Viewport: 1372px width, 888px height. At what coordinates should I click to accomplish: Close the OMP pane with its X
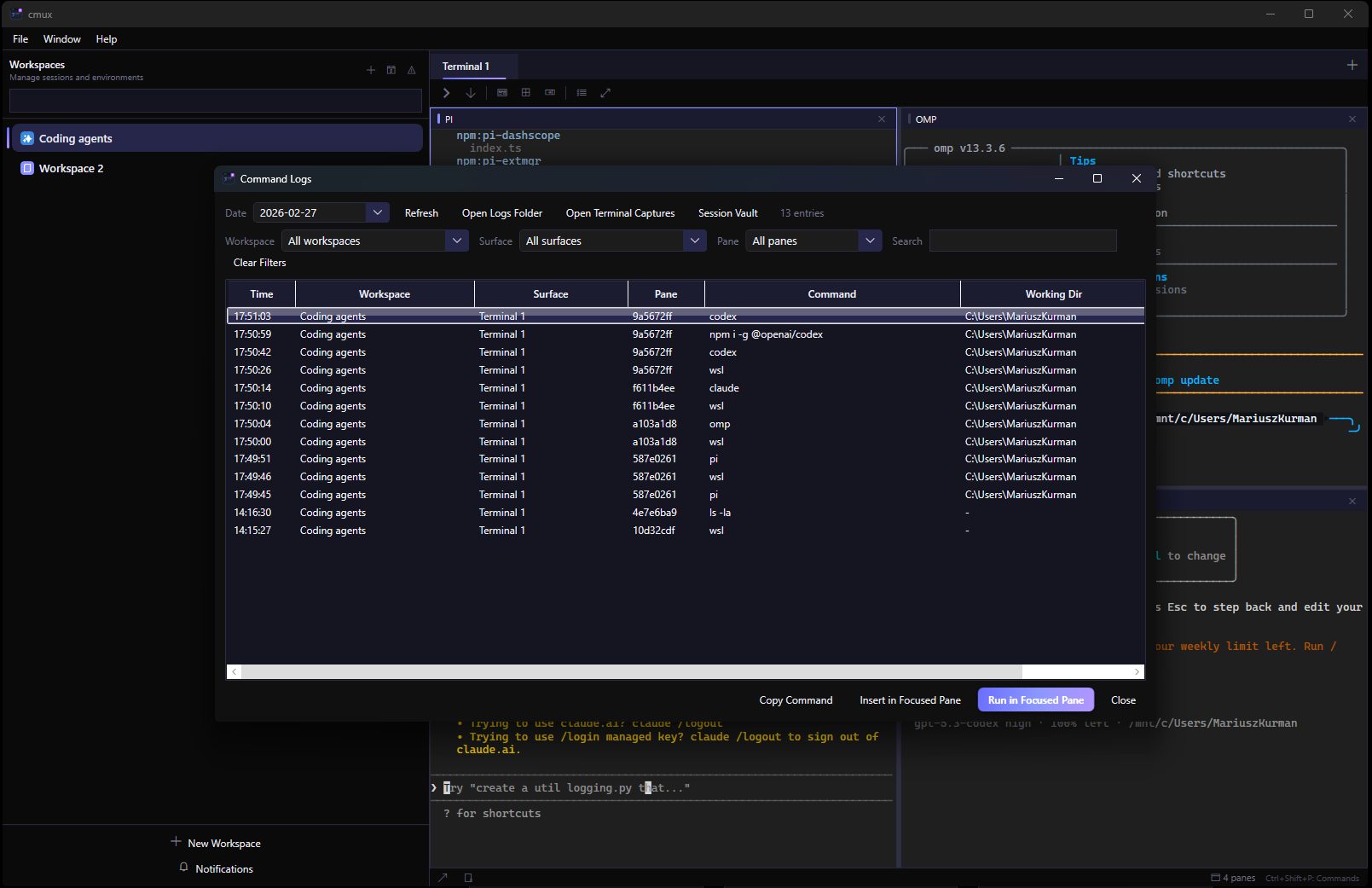1352,119
